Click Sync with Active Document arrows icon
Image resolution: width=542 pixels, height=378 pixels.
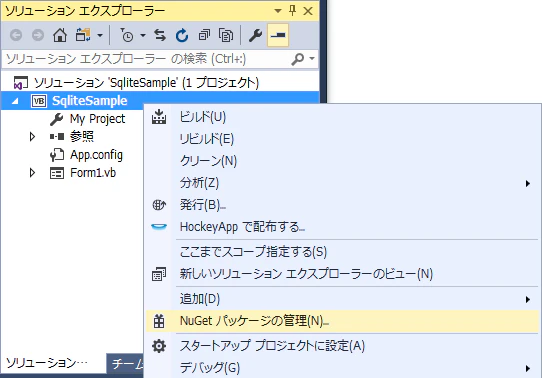pos(160,35)
